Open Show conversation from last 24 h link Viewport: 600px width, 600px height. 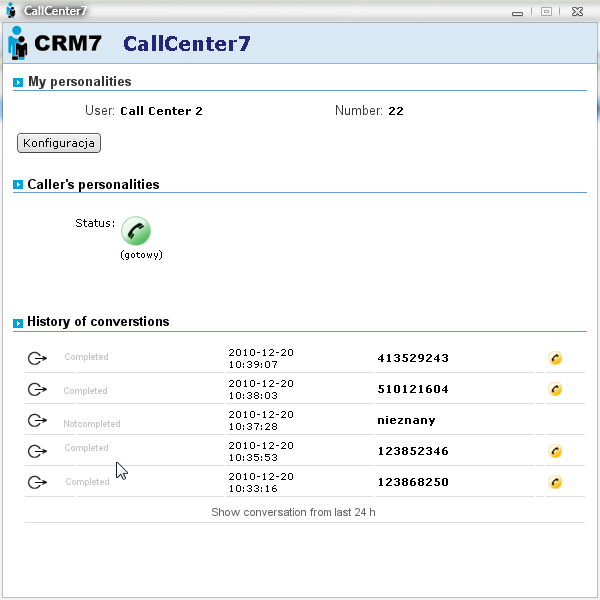coord(293,512)
